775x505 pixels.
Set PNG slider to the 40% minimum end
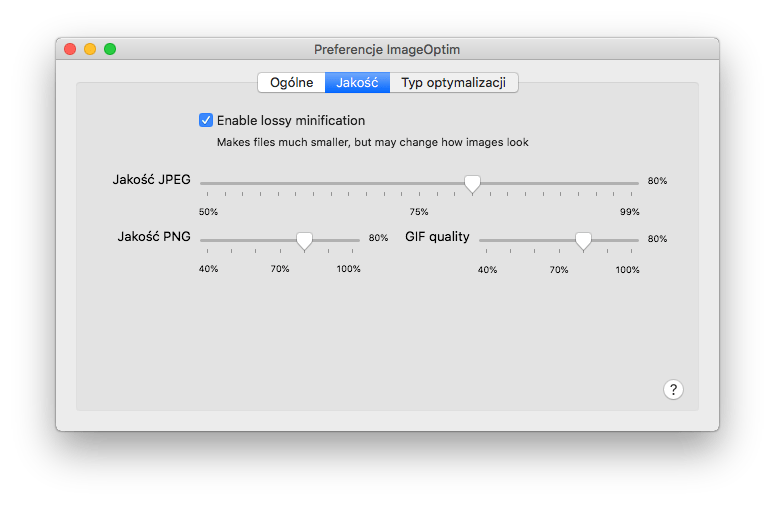point(202,240)
